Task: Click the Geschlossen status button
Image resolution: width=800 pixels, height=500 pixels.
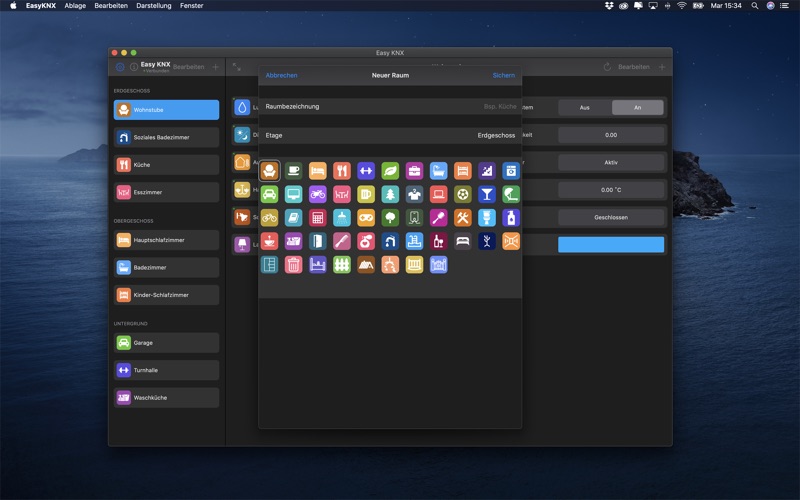Action: tap(611, 217)
